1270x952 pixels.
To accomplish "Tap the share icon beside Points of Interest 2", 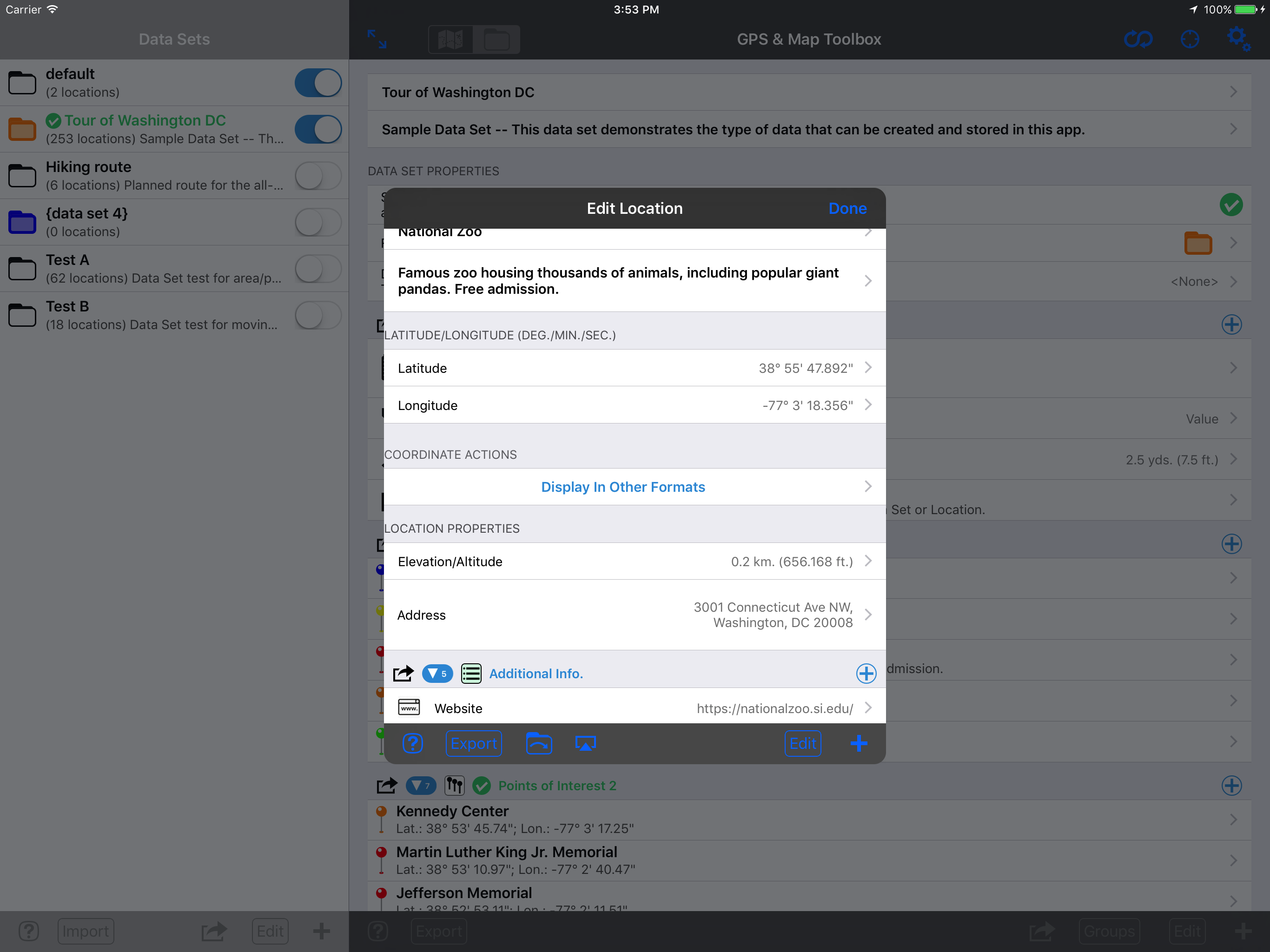I will (387, 785).
